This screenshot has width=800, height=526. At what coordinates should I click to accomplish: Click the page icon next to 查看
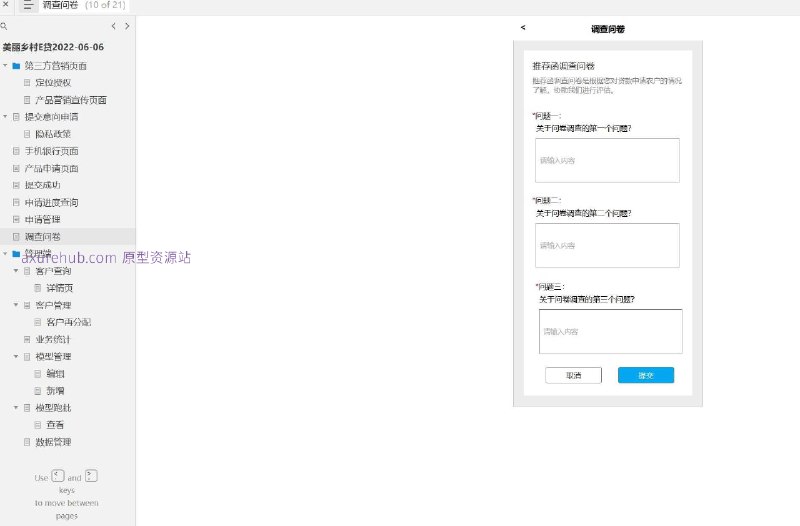pos(38,424)
